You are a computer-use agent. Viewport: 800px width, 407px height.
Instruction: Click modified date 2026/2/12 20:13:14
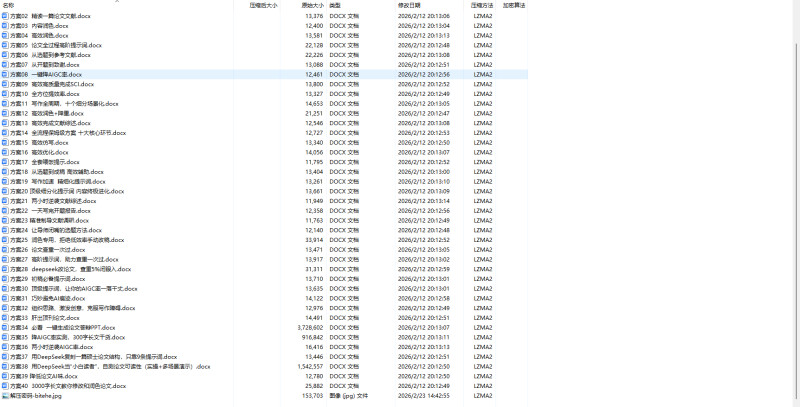pyautogui.click(x=424, y=201)
